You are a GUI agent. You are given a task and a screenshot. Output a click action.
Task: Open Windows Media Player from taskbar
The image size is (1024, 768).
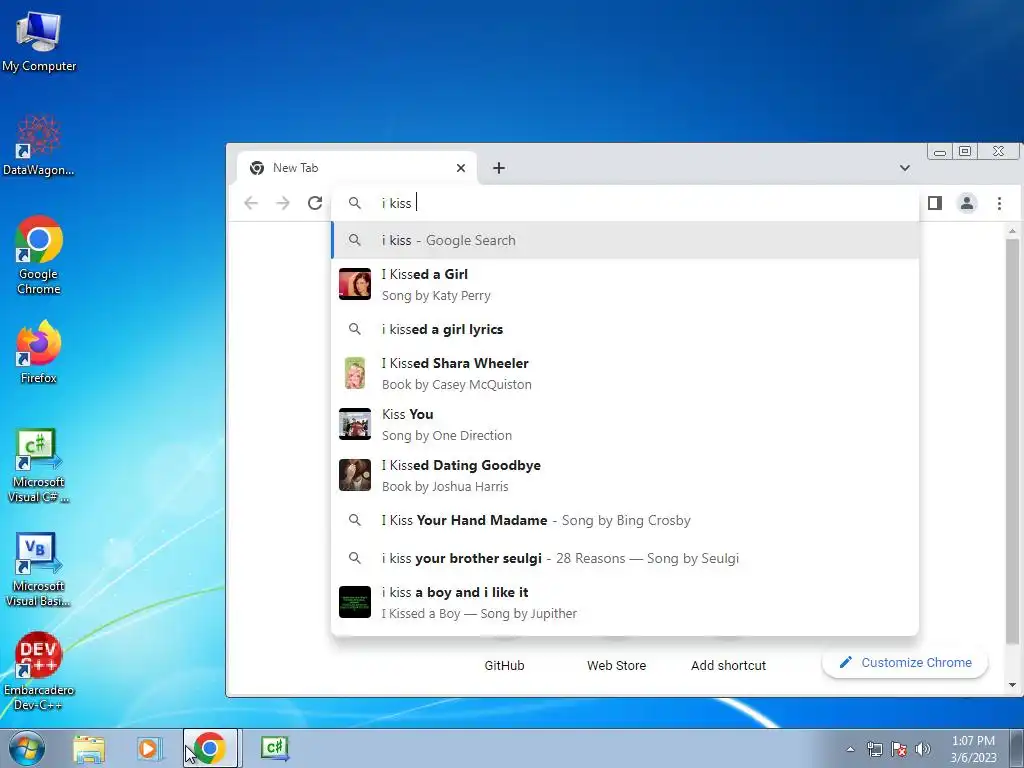(149, 749)
